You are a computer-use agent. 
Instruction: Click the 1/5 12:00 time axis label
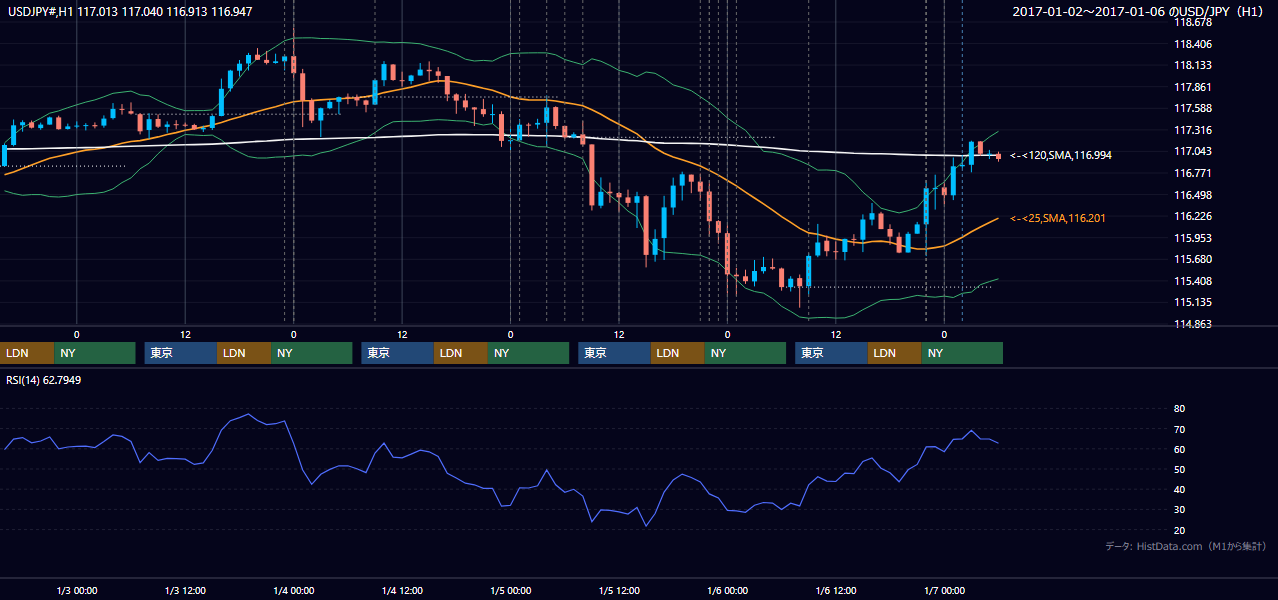point(619,590)
